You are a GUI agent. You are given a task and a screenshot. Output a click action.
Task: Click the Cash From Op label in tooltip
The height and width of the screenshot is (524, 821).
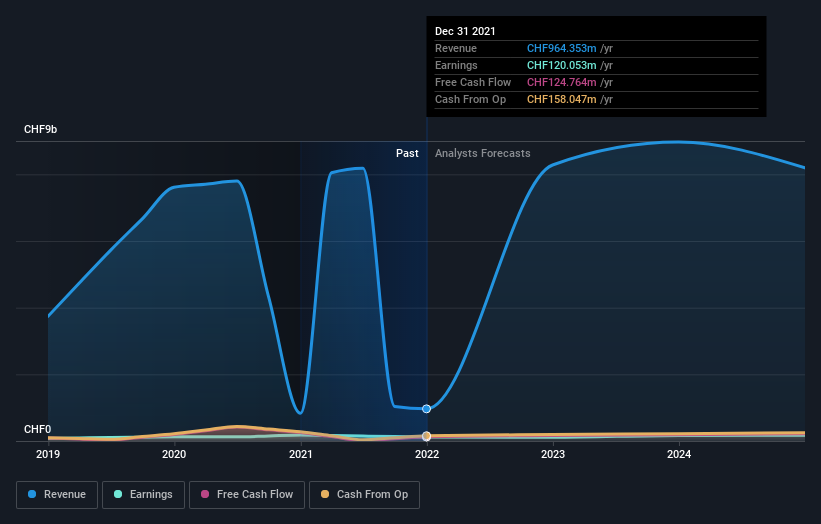(x=470, y=99)
